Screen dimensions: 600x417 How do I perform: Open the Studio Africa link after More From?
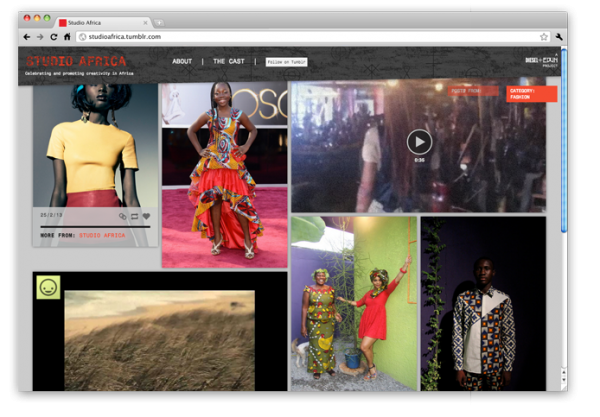click(x=103, y=235)
